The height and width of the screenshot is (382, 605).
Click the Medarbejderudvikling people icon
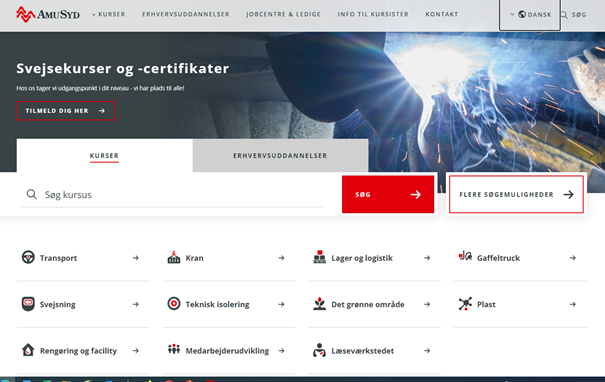point(174,349)
